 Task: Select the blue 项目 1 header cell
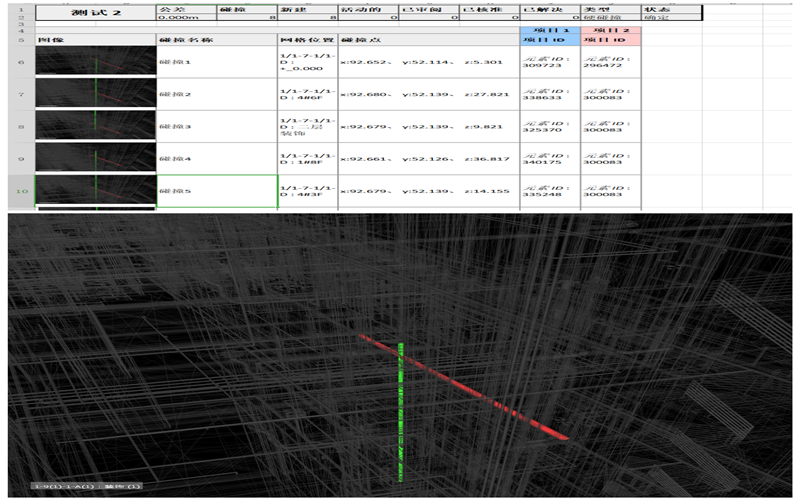551,30
